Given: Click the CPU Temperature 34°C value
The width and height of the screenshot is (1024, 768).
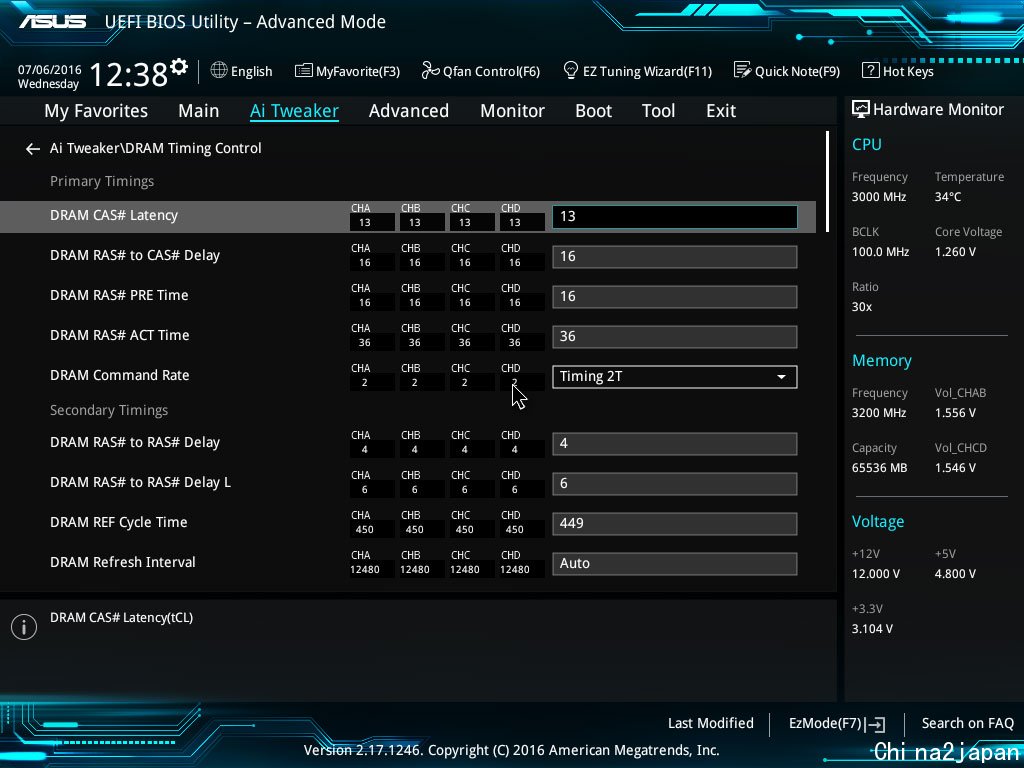Looking at the screenshot, I should point(948,197).
